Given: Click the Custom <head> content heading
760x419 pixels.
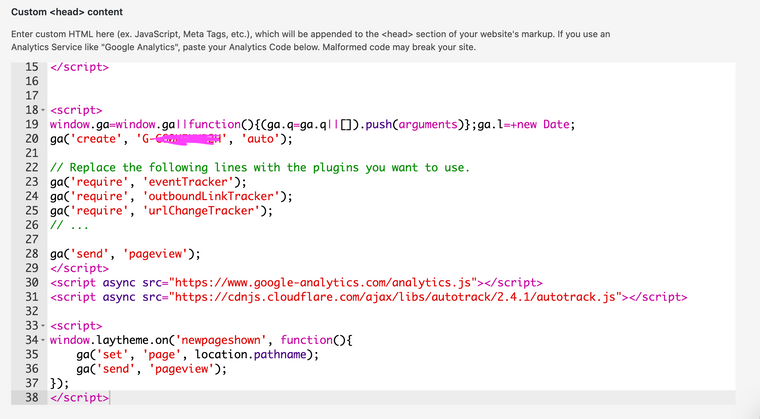Looking at the screenshot, I should [67, 12].
